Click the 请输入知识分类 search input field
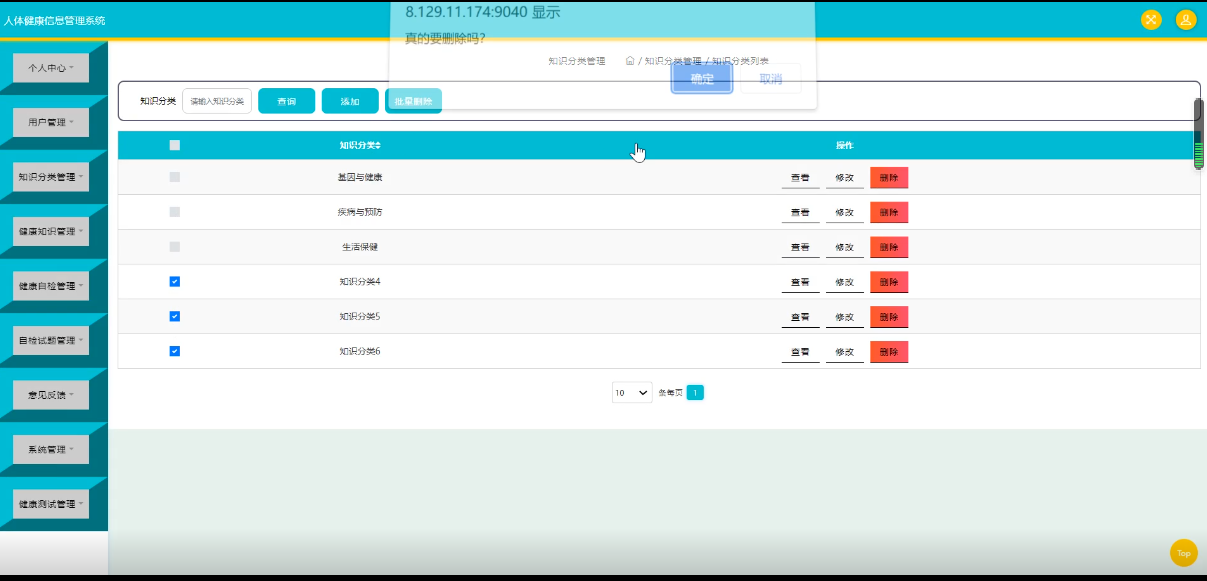The width and height of the screenshot is (1207, 581). [x=216, y=100]
